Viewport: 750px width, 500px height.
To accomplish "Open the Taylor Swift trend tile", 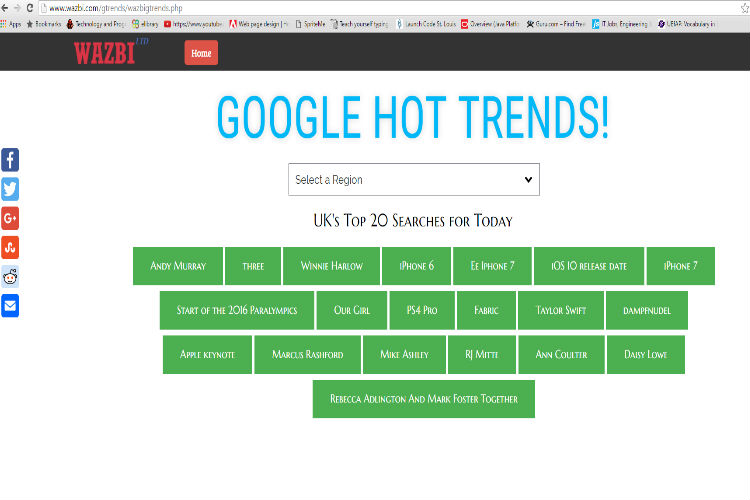I will coord(560,310).
